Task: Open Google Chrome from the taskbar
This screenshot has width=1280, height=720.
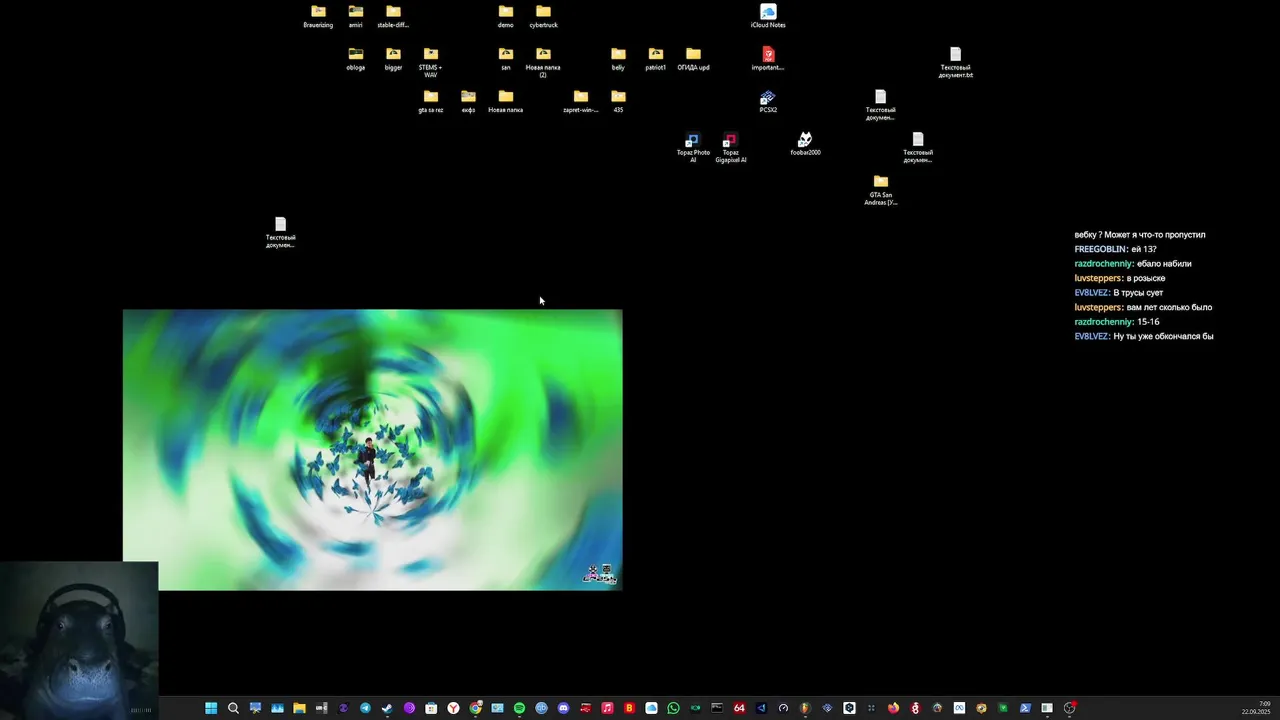Action: [x=476, y=708]
